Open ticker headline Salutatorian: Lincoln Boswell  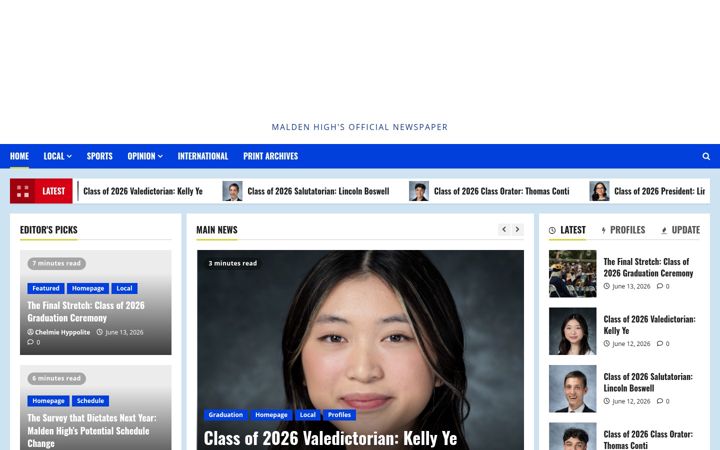click(x=318, y=191)
